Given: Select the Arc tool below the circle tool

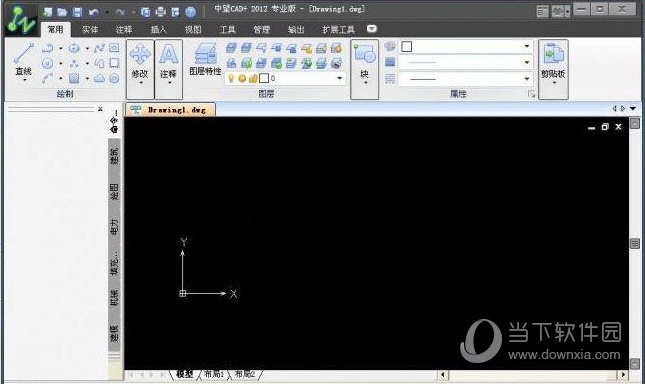Looking at the screenshot, I should click(x=48, y=78).
